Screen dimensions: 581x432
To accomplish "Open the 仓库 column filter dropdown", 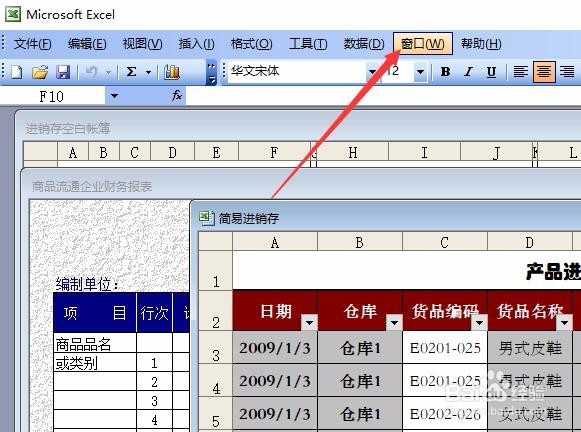I will pyautogui.click(x=394, y=323).
